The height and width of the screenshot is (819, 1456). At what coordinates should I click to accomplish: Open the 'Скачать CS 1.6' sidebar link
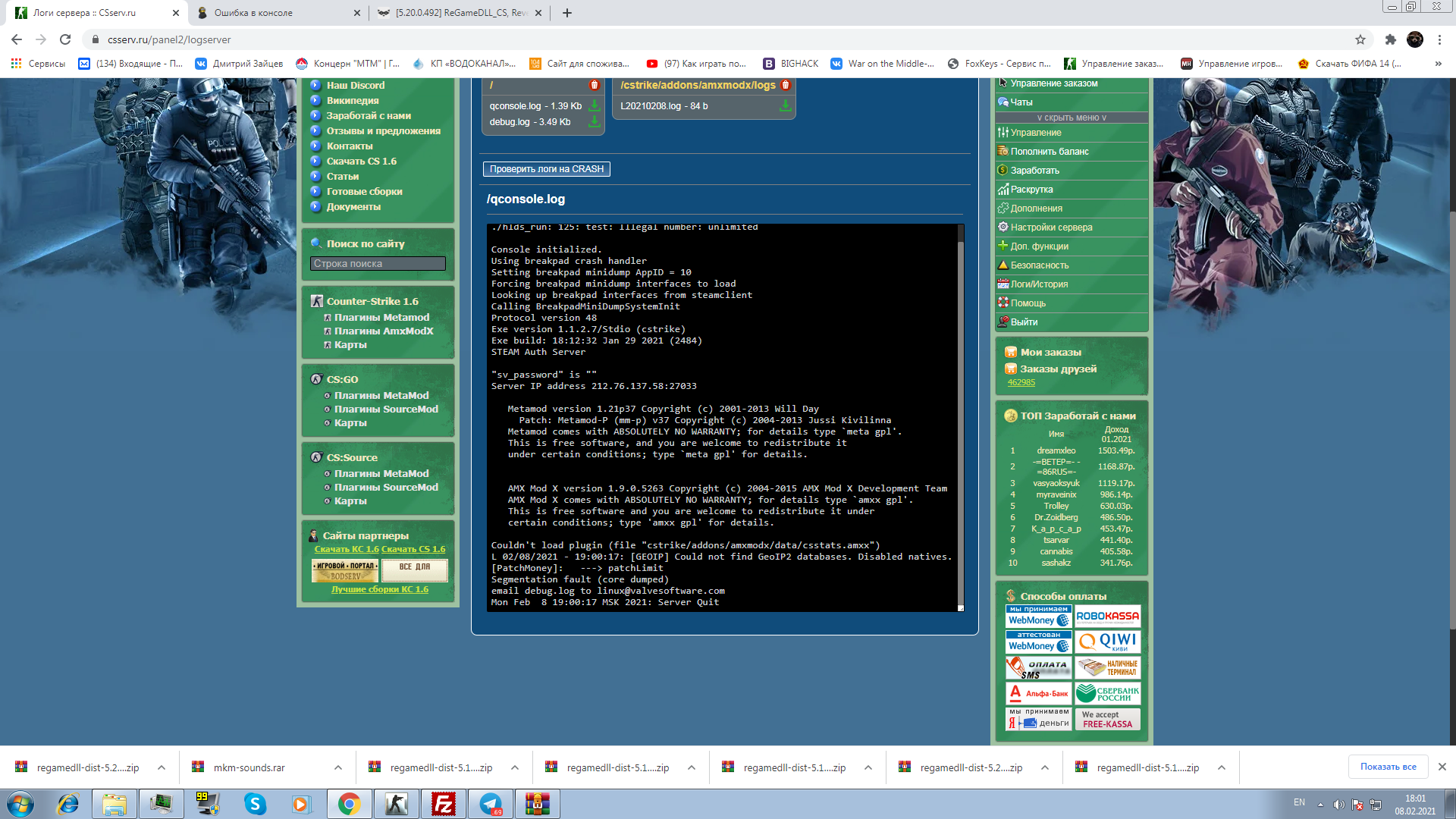pyautogui.click(x=361, y=162)
